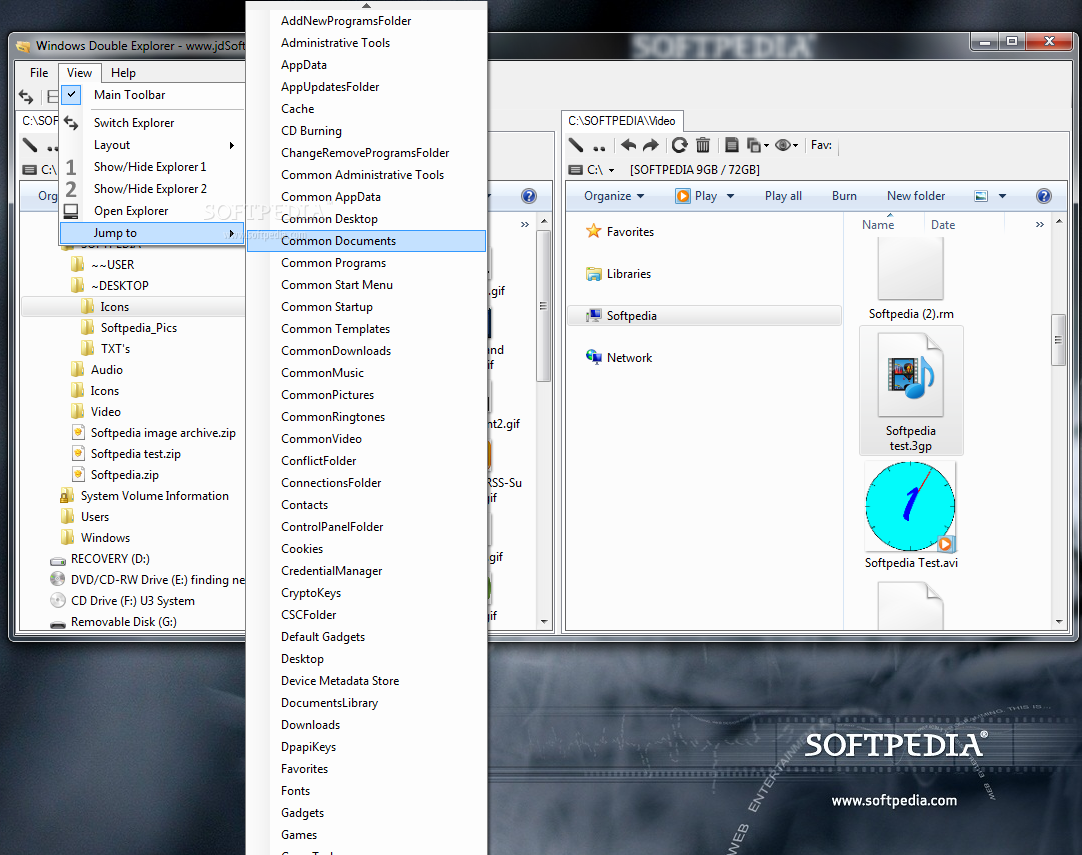Click the left file list vertical scrollbar thumb
Viewport: 1082px width, 855px height.
tap(544, 306)
